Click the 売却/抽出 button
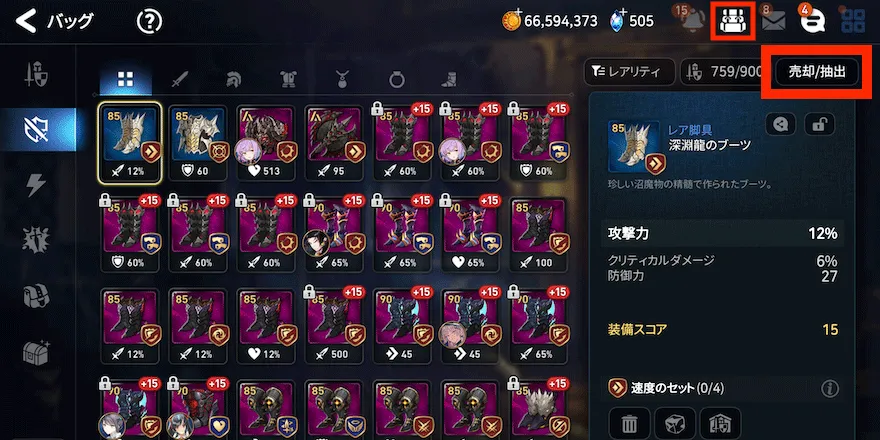The image size is (880, 440). pos(817,72)
